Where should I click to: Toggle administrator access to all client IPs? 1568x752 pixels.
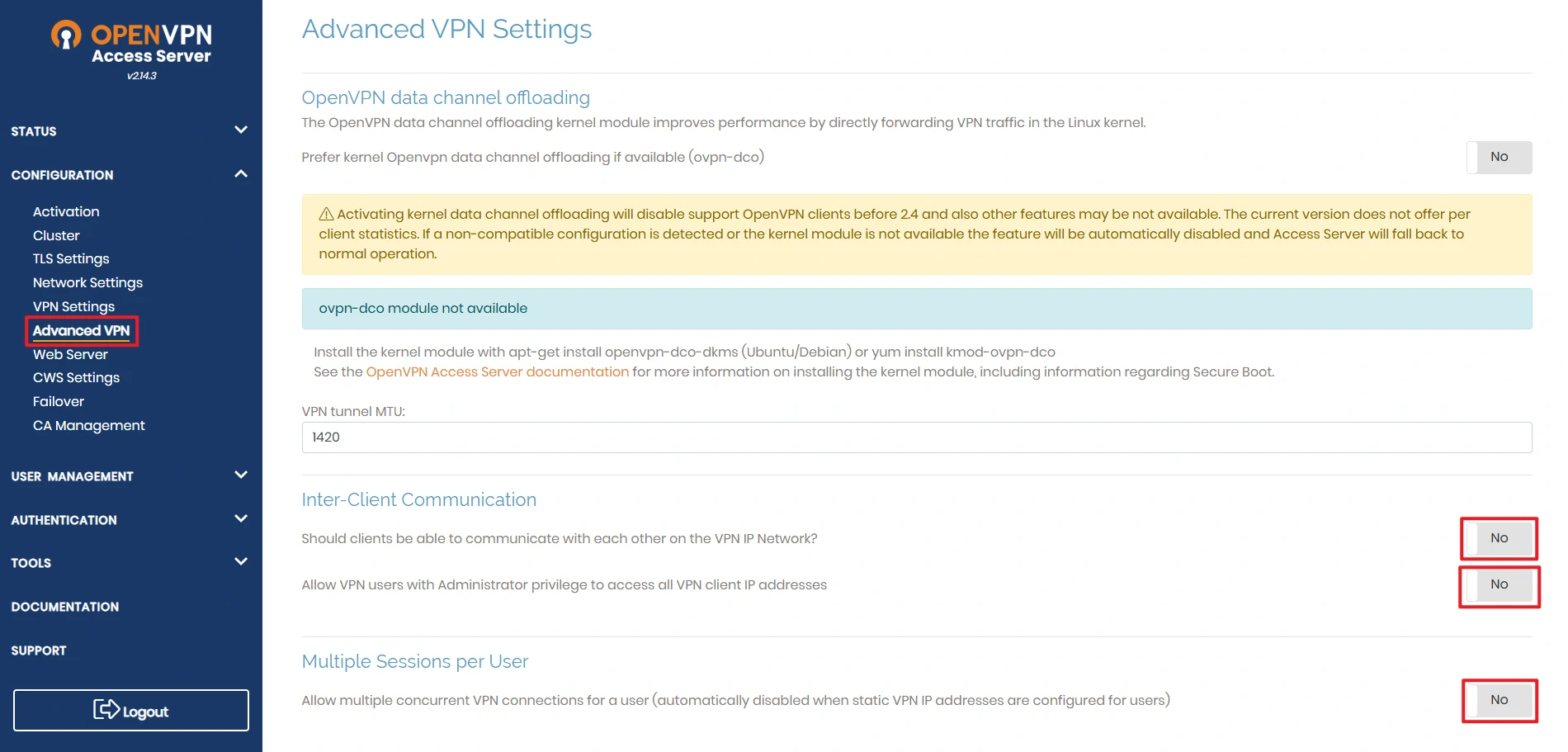coord(1499,584)
